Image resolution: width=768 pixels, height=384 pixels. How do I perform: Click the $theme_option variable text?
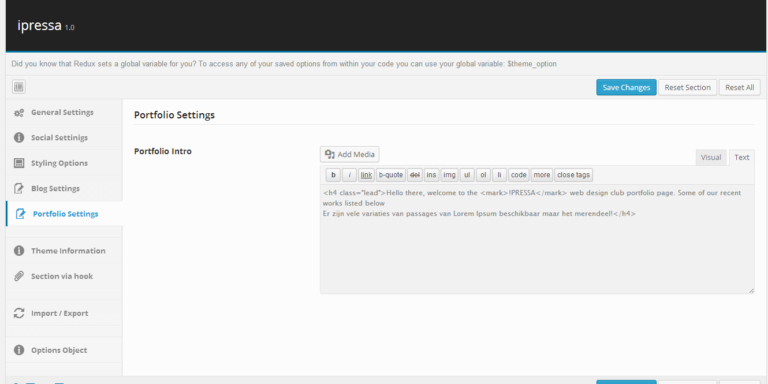[532, 64]
